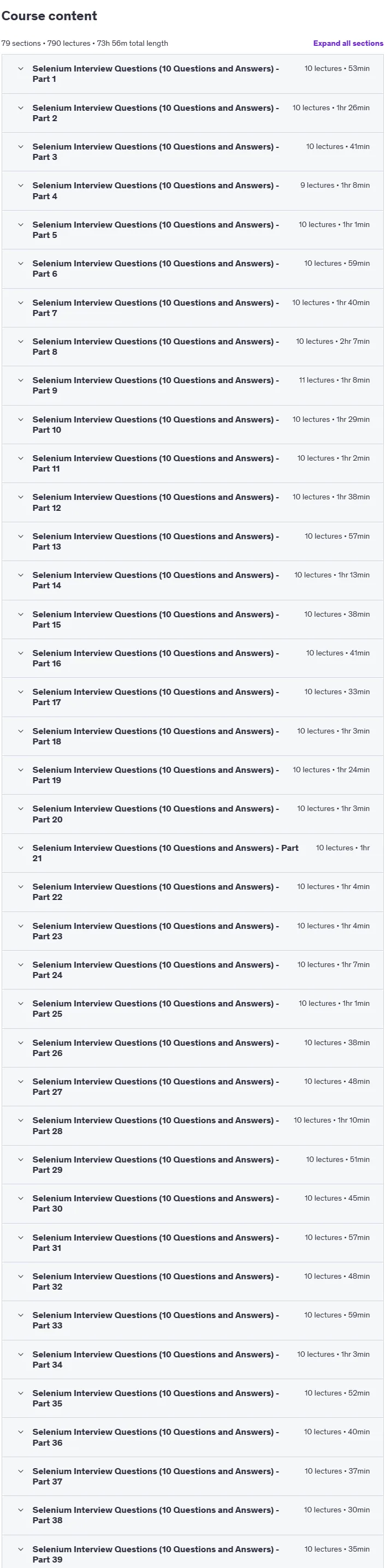Open Part 14 section title
Image resolution: width=386 pixels, height=1568 pixels.
(156, 580)
